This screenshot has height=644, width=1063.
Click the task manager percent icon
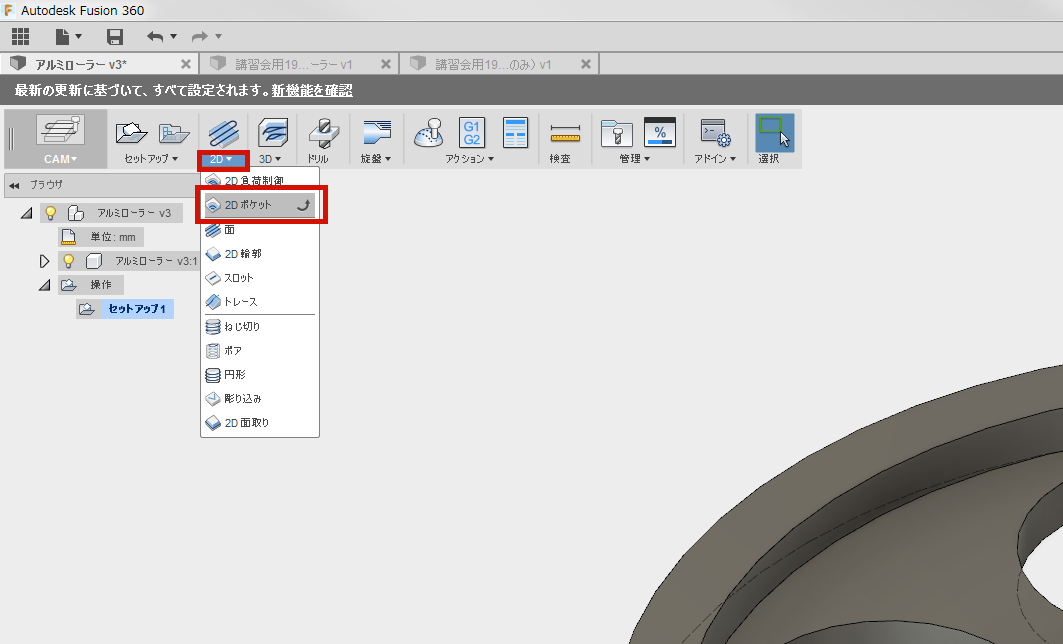[660, 132]
